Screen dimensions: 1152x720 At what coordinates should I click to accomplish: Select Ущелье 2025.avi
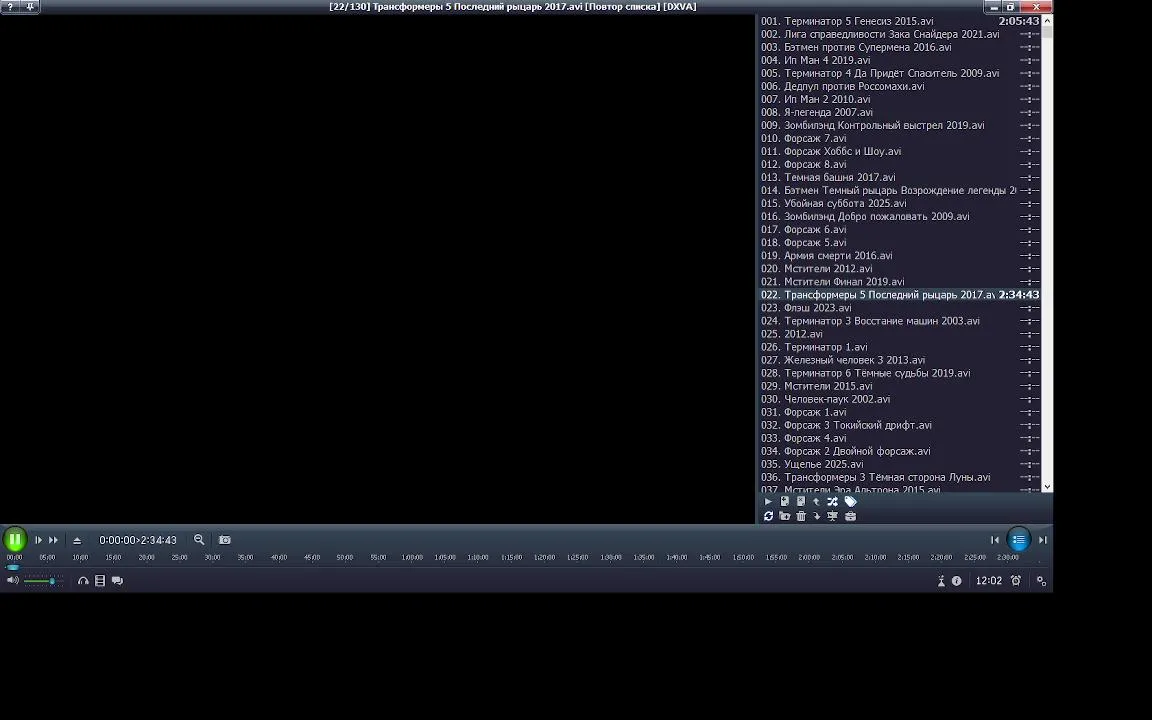point(900,464)
